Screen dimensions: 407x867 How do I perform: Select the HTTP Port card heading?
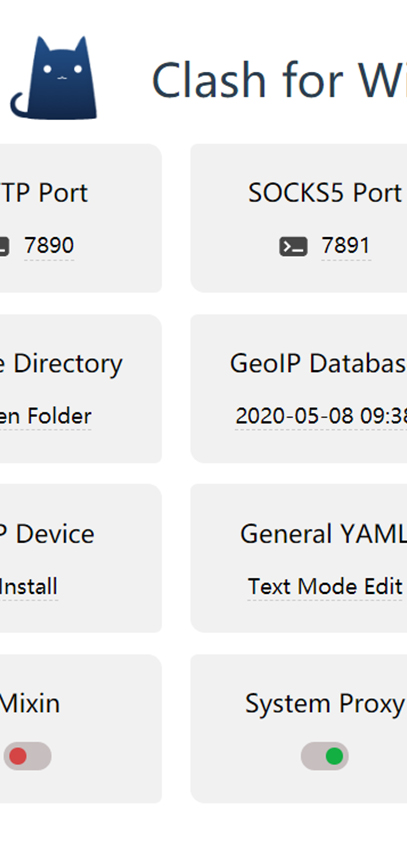(44, 193)
